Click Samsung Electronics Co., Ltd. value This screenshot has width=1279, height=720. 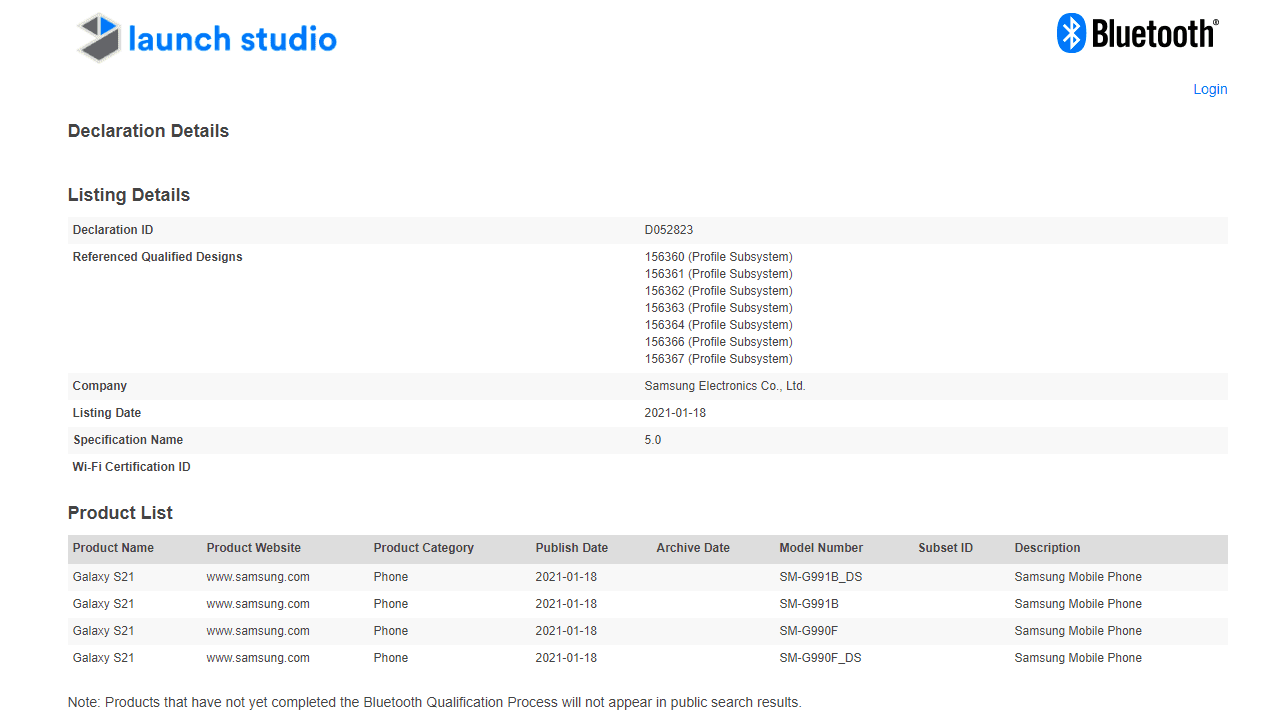click(725, 386)
